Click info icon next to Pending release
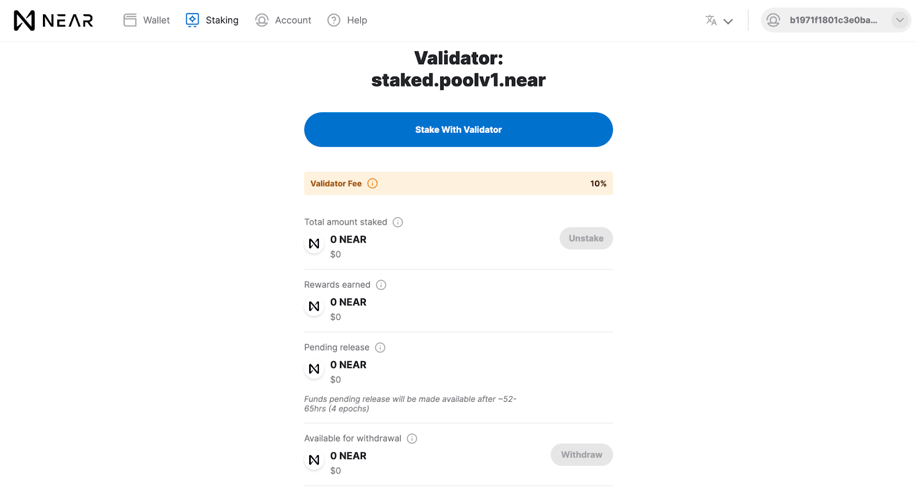Screen dimensions: 916x502 coord(380,347)
